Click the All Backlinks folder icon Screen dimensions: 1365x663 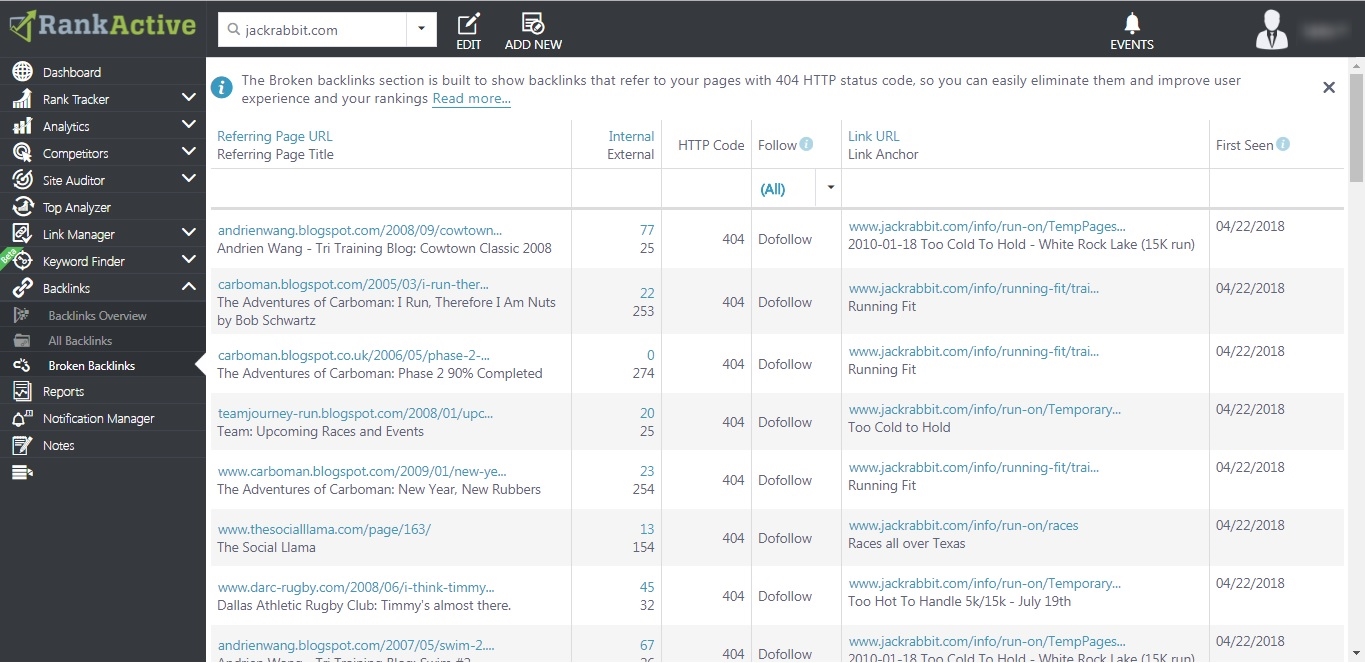coord(22,340)
